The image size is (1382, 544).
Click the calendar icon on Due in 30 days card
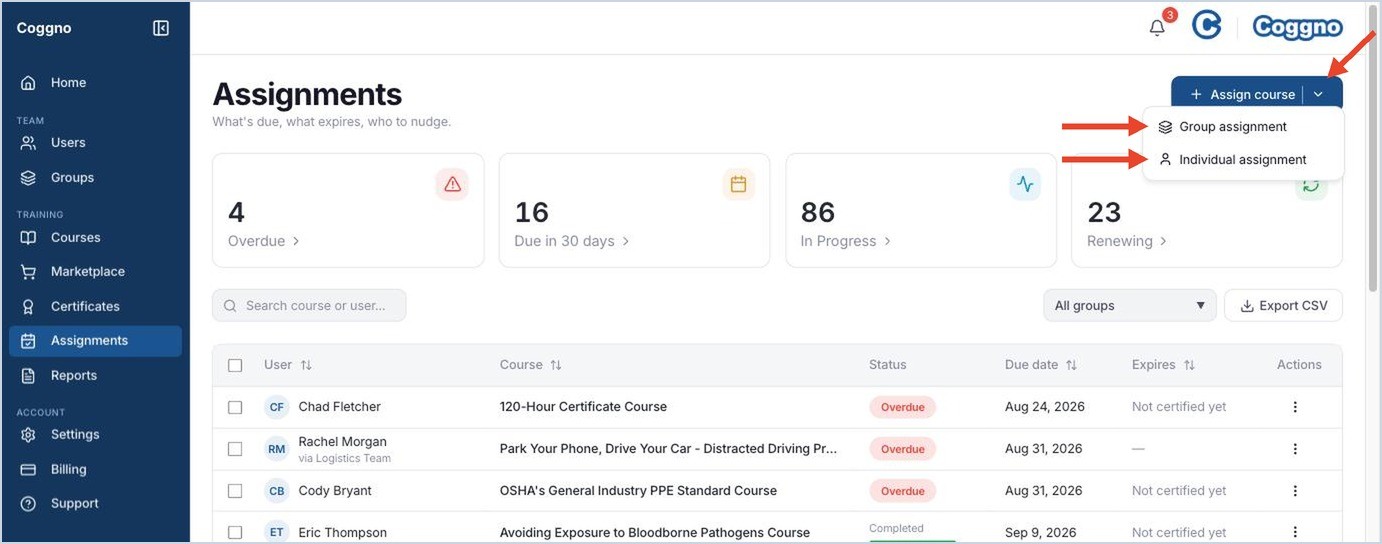738,184
